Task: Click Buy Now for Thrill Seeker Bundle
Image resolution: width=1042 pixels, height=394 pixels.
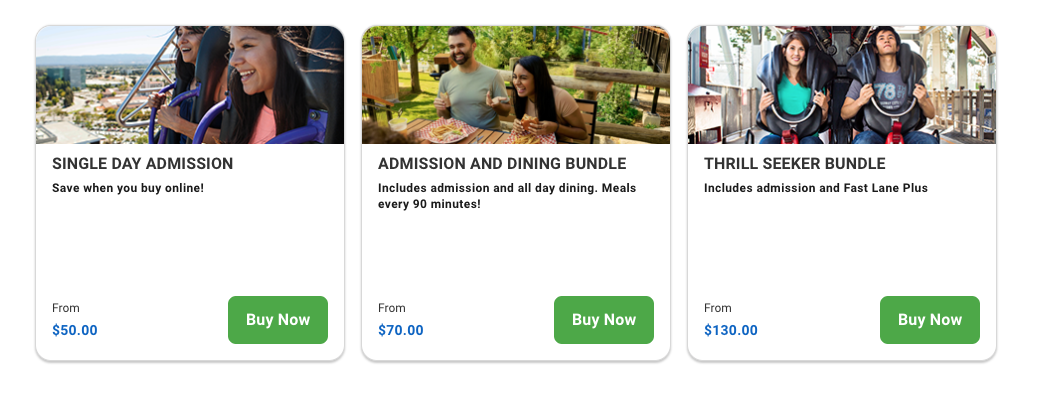Action: click(930, 320)
